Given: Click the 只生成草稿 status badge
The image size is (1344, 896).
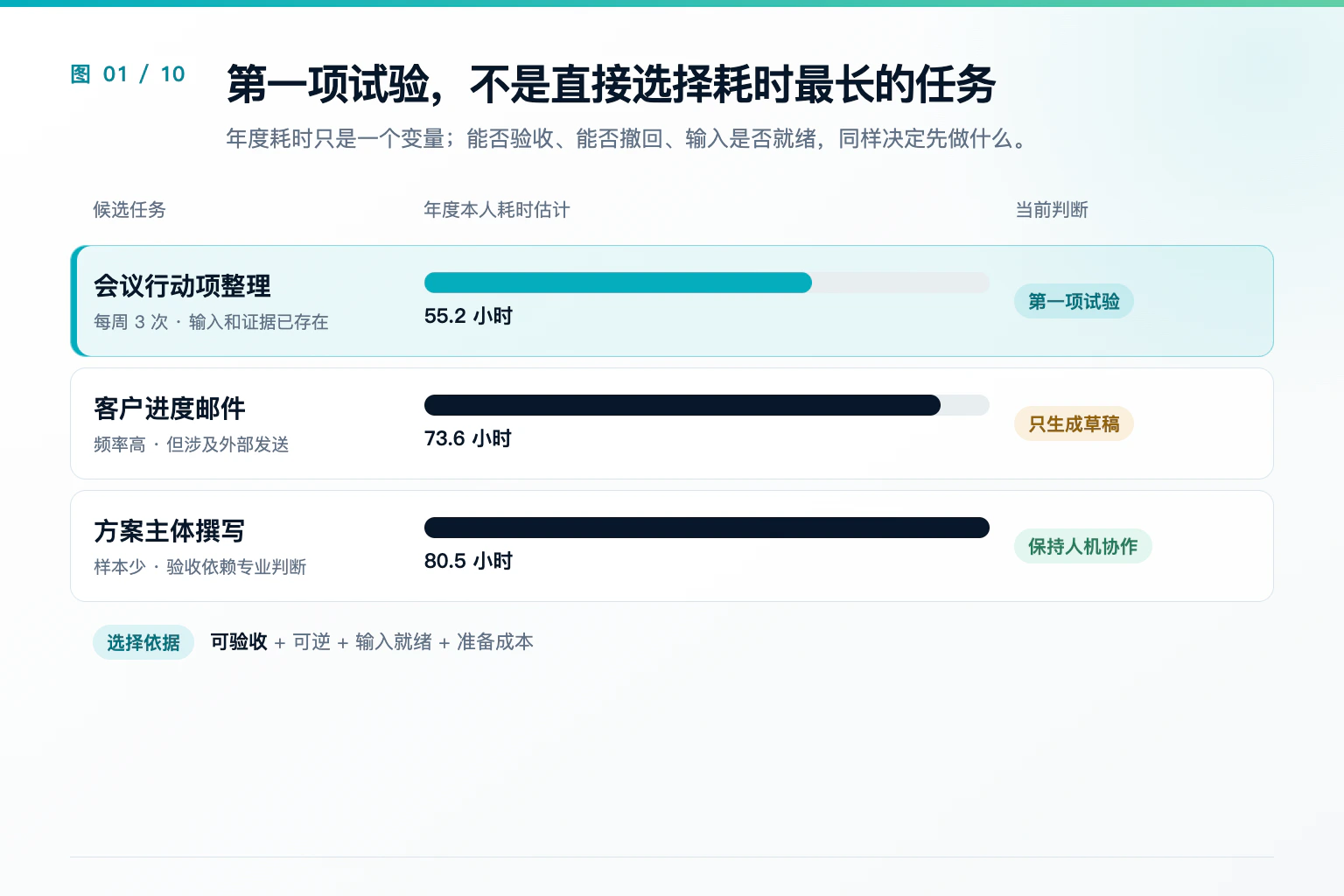Looking at the screenshot, I should pyautogui.click(x=1074, y=423).
